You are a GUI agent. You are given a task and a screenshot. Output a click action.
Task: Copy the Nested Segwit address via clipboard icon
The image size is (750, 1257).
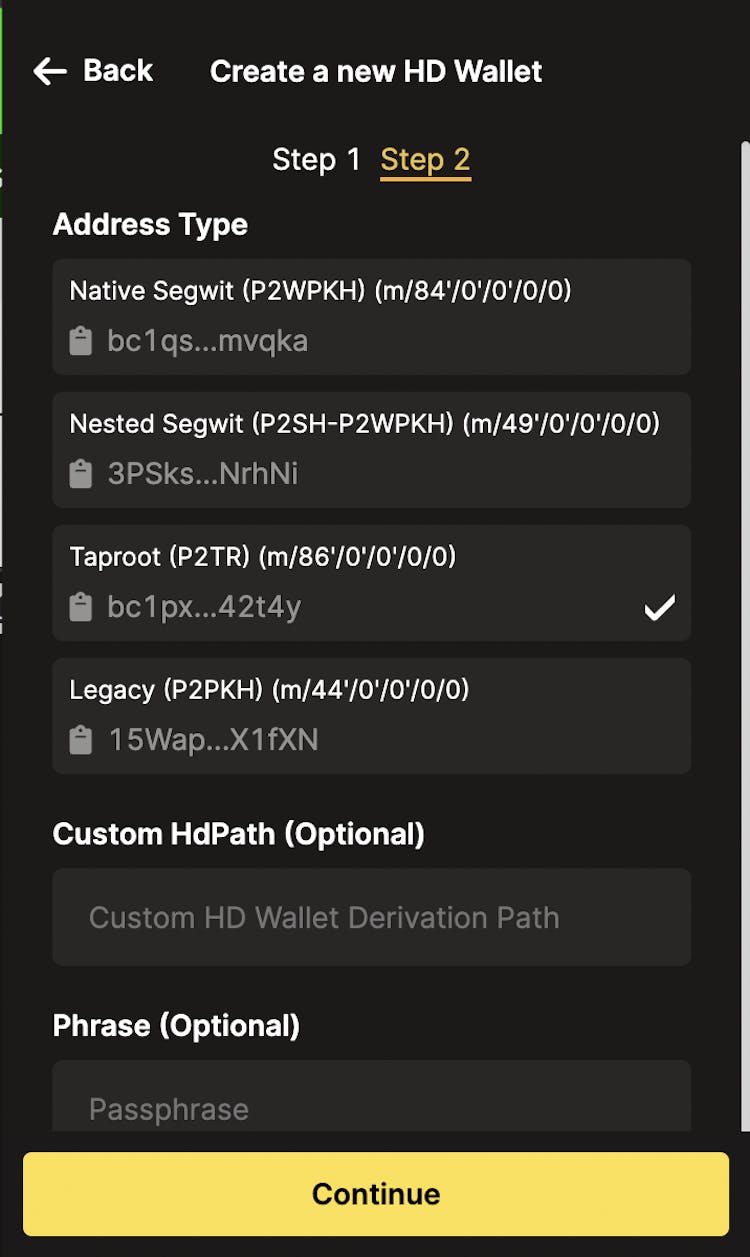click(x=81, y=473)
